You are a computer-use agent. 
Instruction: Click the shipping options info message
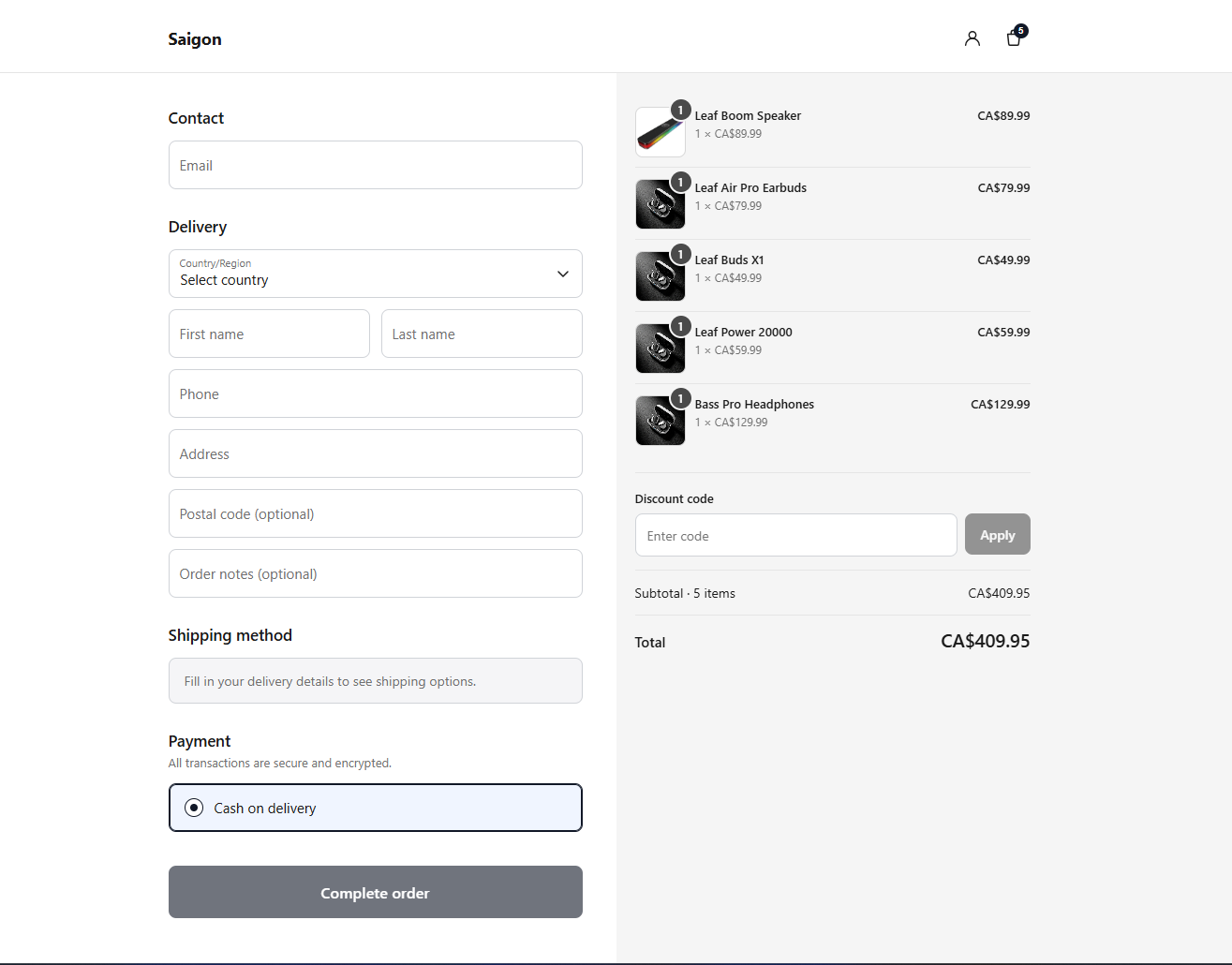375,680
